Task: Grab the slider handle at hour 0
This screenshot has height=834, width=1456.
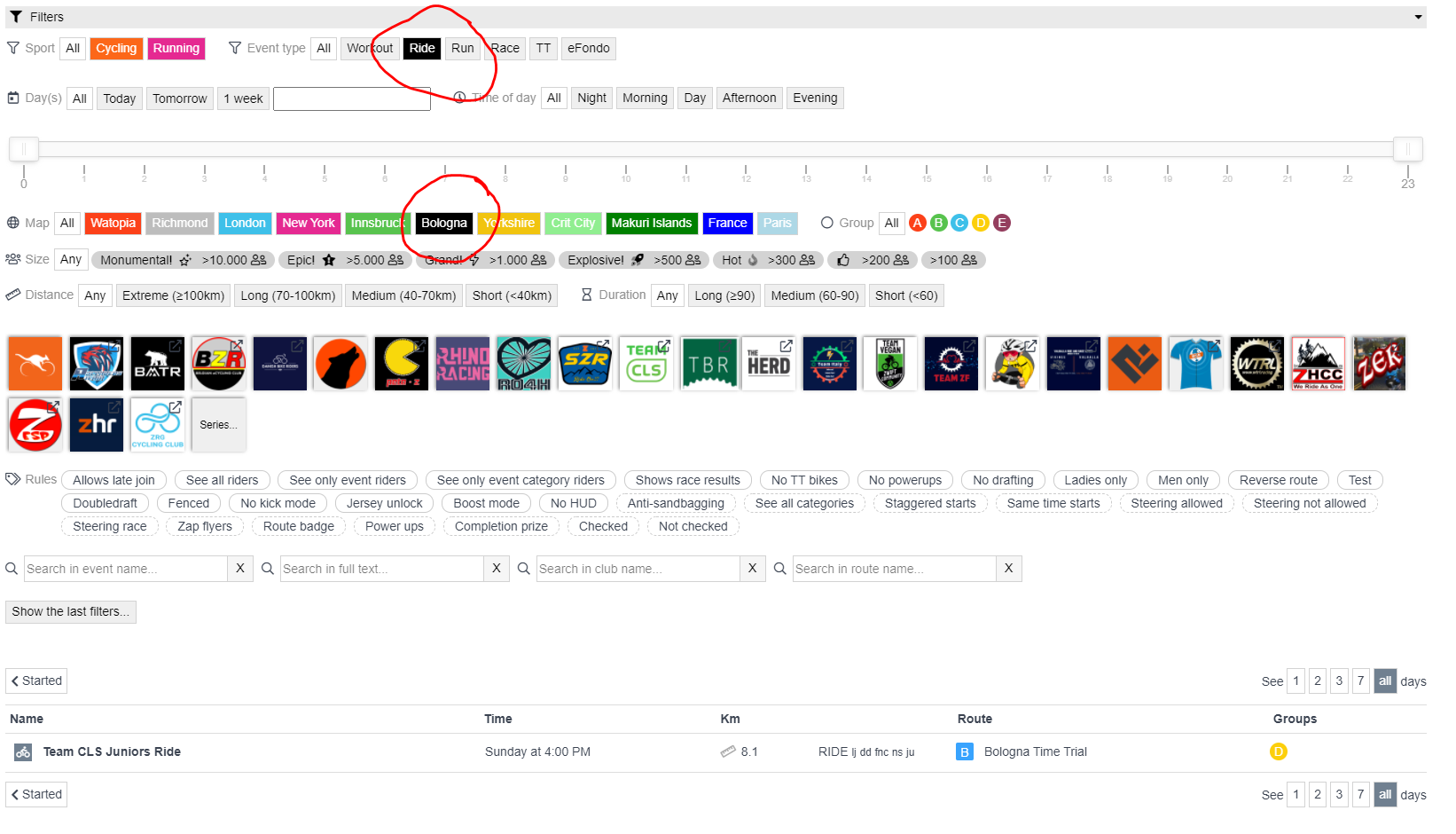Action: [x=24, y=149]
